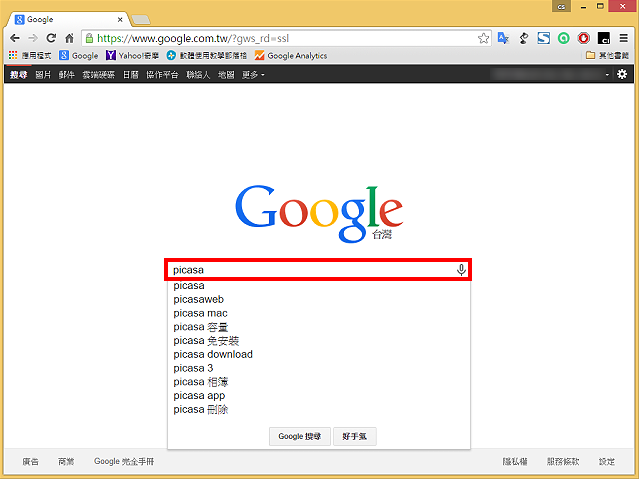Select 聯絡人 in the Google black bar

pyautogui.click(x=198, y=75)
